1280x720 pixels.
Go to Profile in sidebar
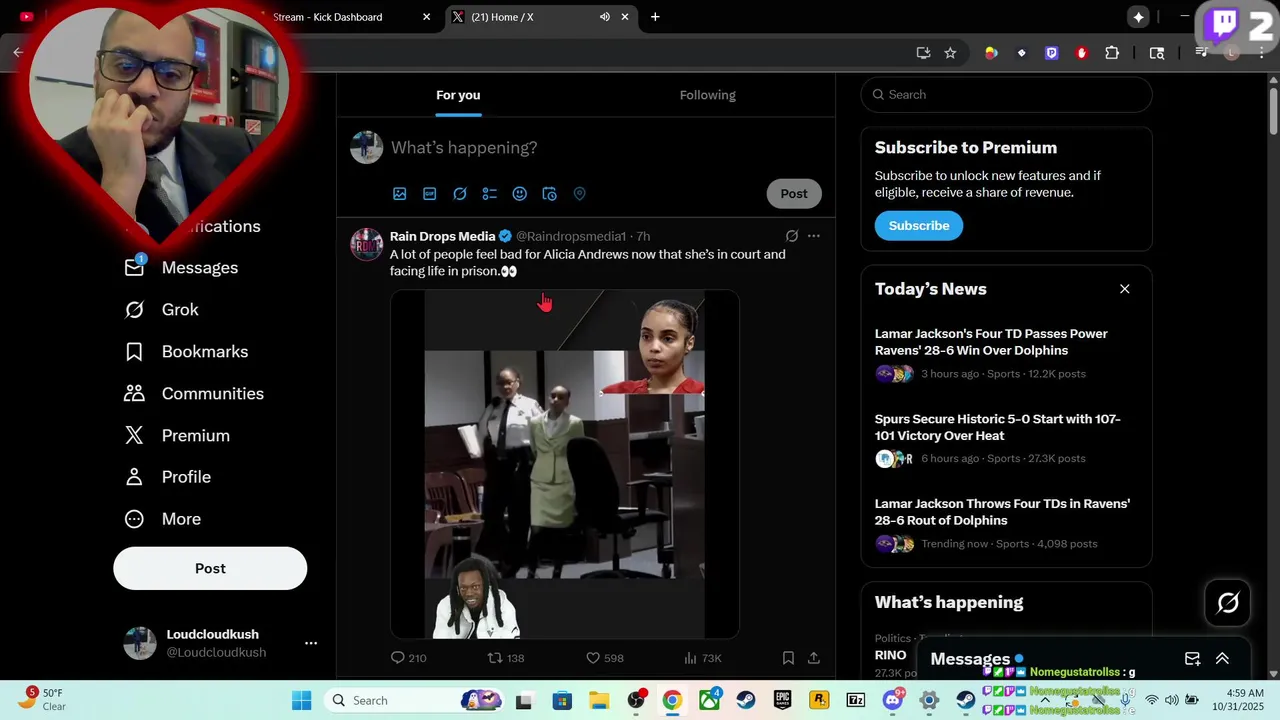[167, 477]
